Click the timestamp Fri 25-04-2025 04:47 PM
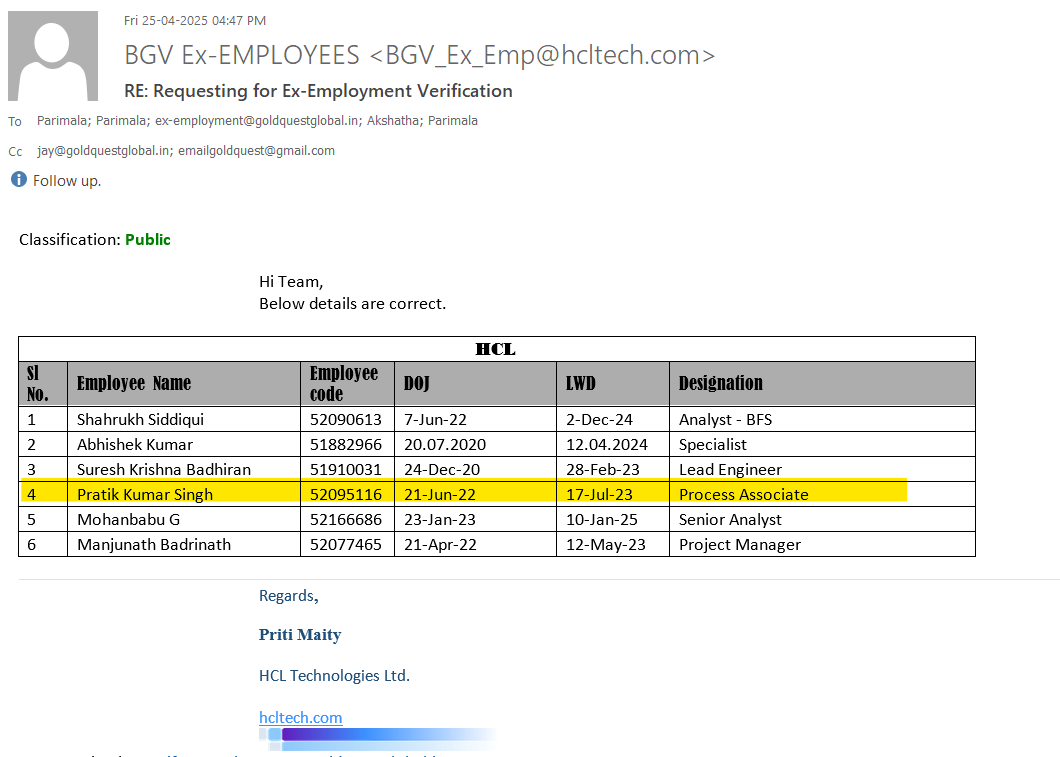The width and height of the screenshot is (1060, 757). pyautogui.click(x=195, y=21)
